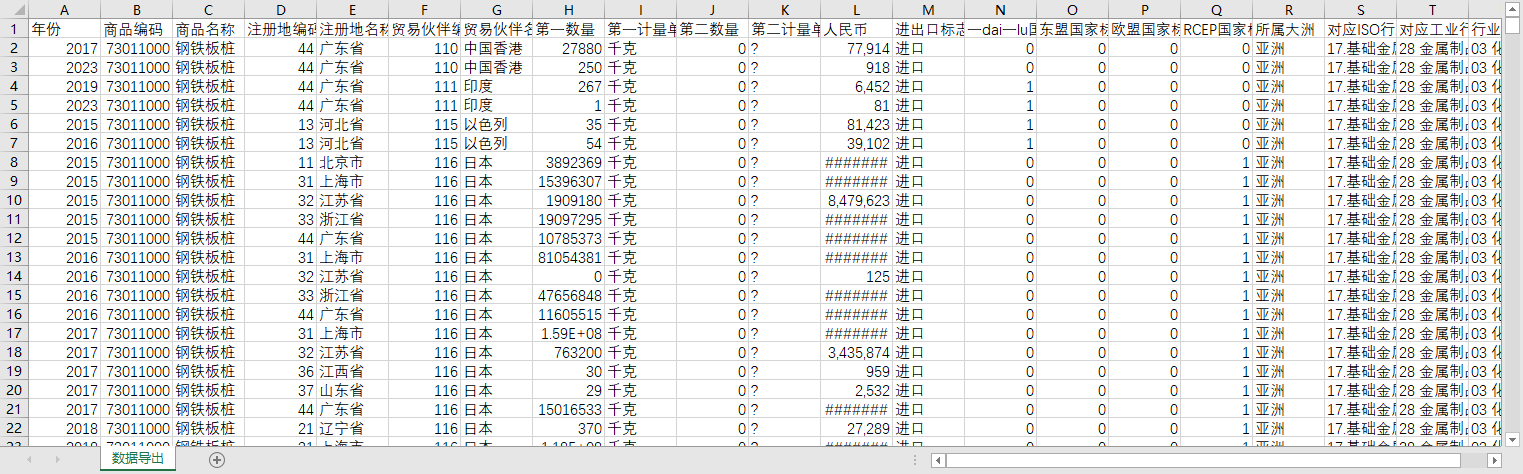Click the 商品名称 header cell
This screenshot has height=474, width=1523.
(x=208, y=28)
